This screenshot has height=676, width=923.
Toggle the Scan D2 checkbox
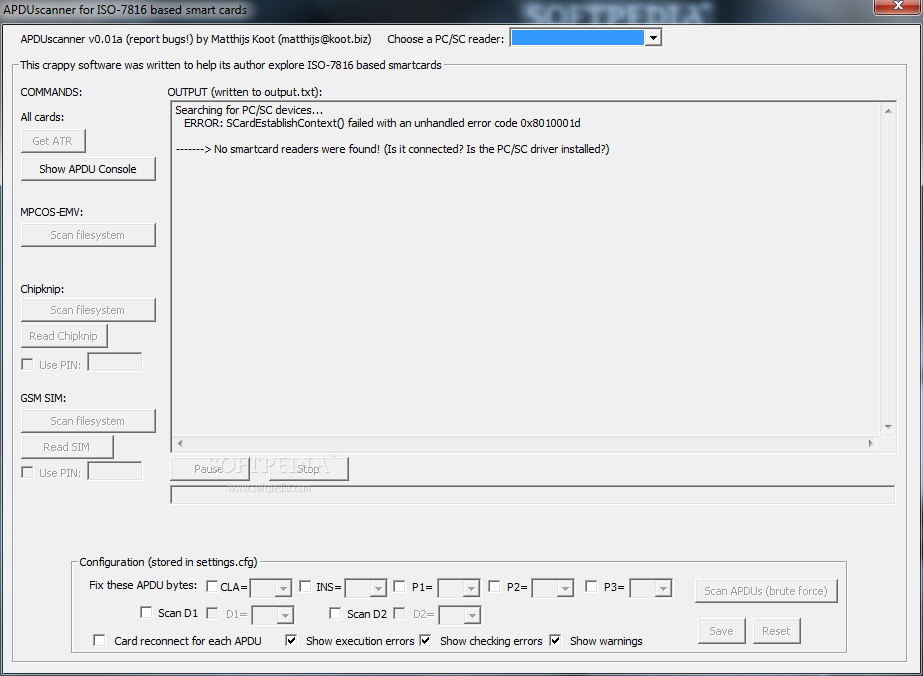coord(335,613)
